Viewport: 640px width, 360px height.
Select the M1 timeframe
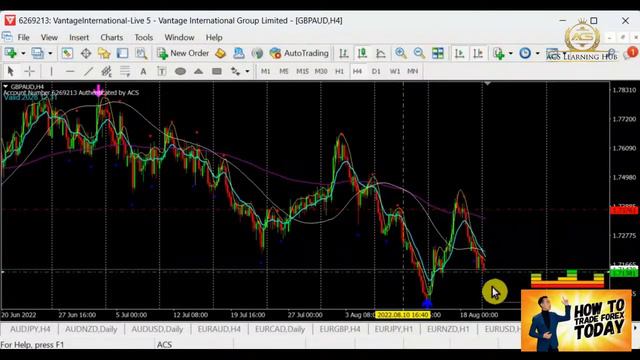[x=265, y=71]
